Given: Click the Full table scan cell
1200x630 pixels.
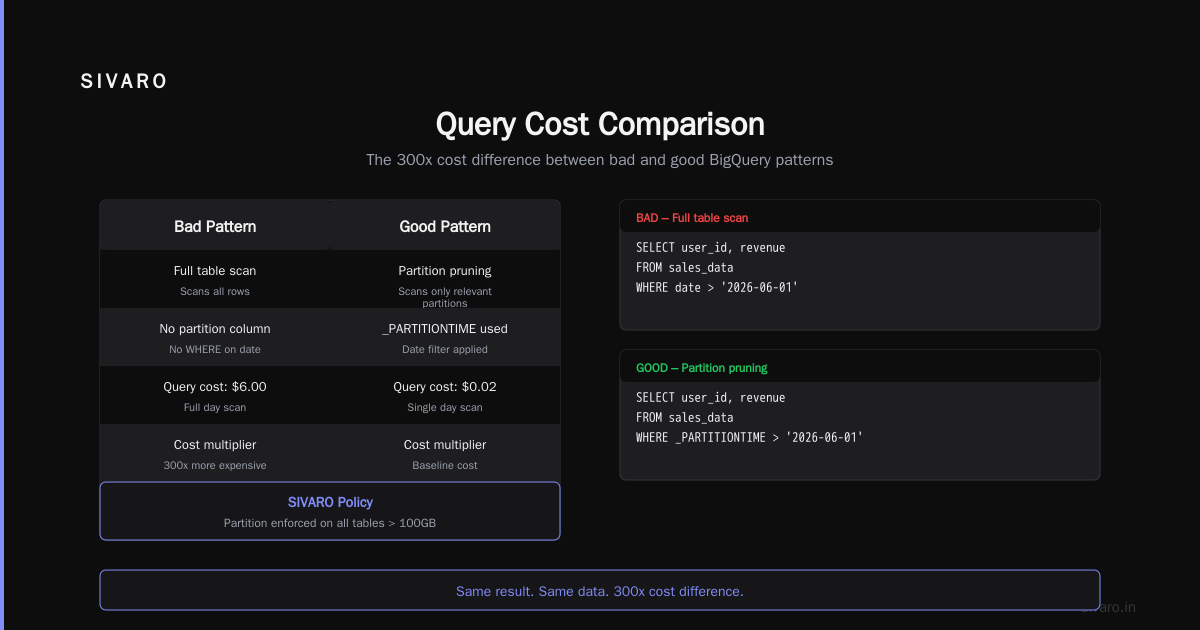Looking at the screenshot, I should click(x=215, y=271).
